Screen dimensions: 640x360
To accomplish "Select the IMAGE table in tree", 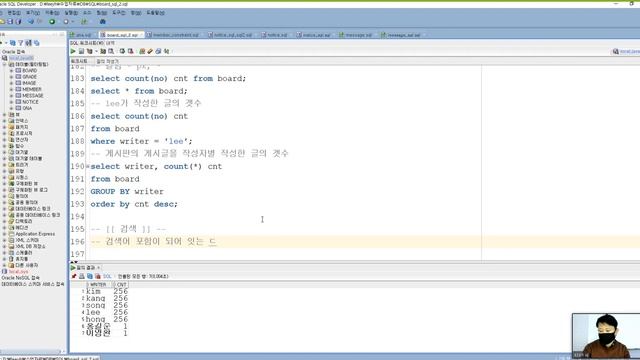I will click(x=29, y=83).
